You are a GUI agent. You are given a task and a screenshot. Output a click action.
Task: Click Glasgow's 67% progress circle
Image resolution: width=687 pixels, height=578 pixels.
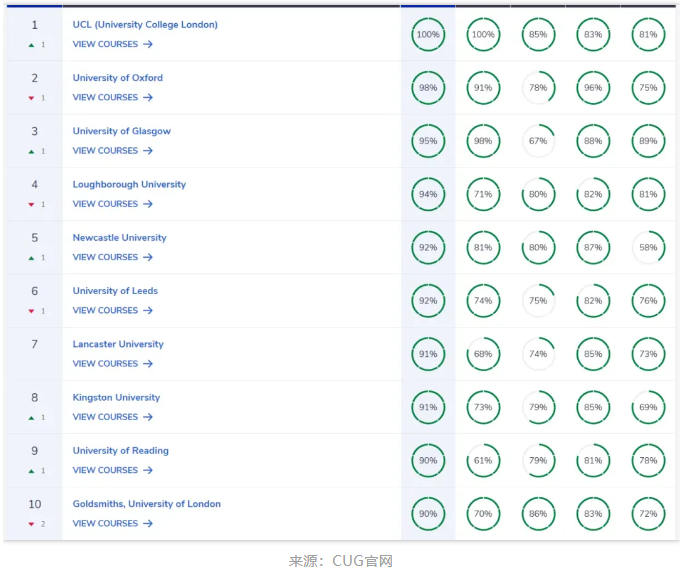tap(538, 141)
